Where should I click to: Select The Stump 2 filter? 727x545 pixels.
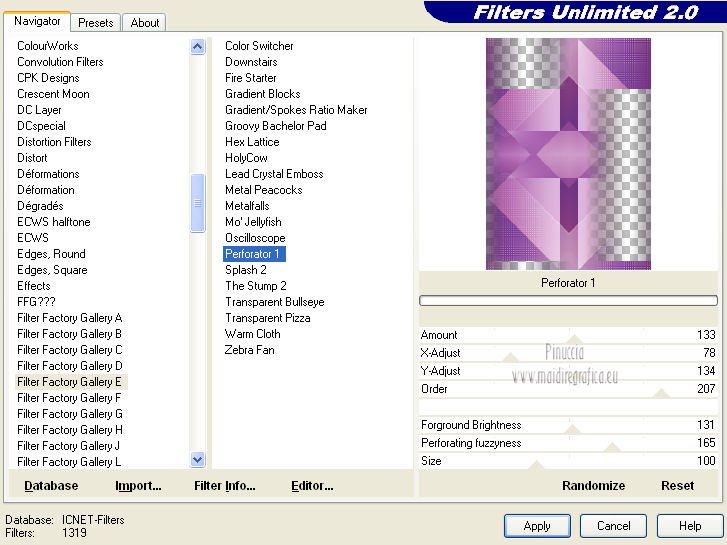click(256, 286)
